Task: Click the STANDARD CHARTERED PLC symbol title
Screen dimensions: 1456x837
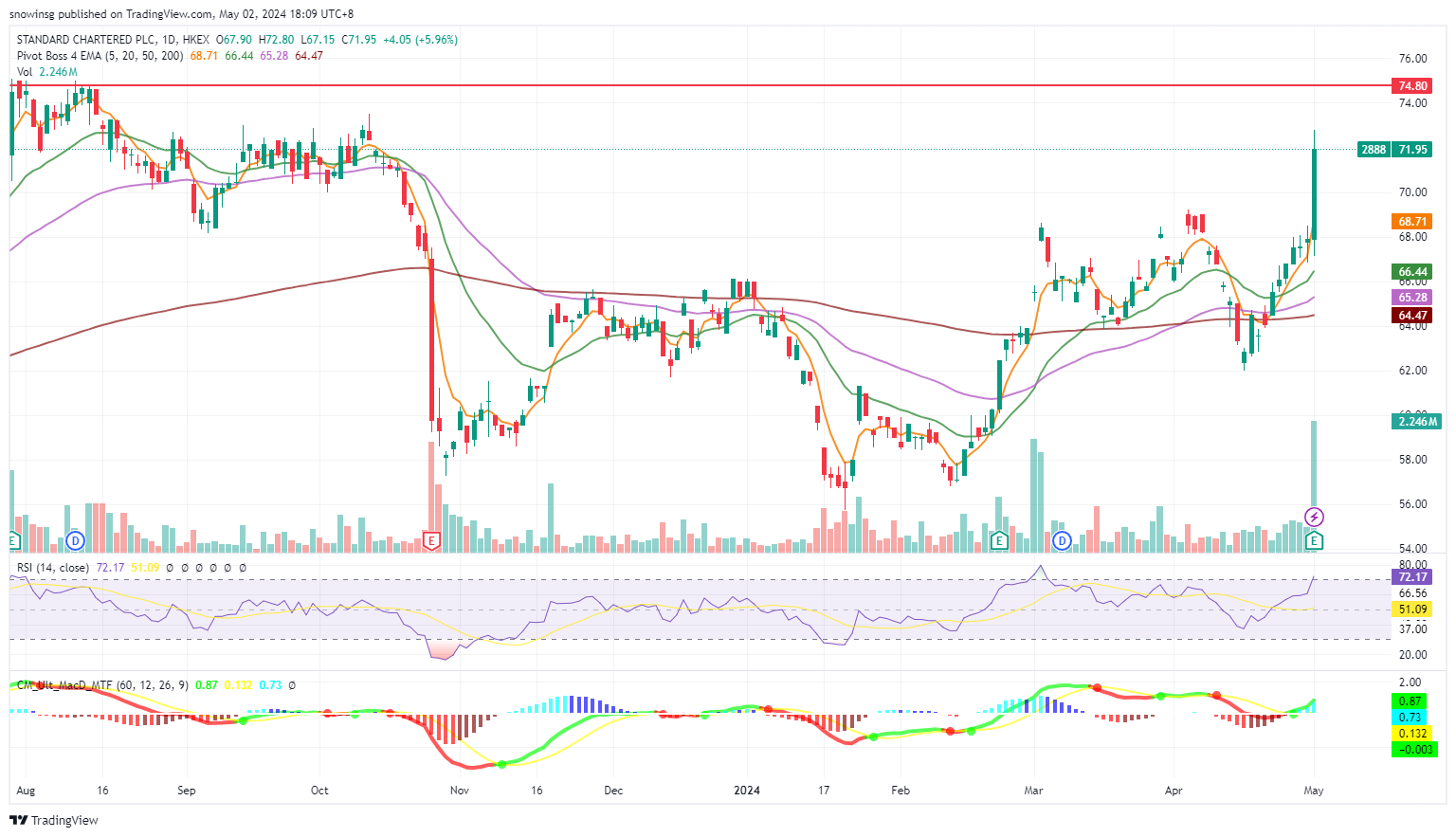Action: pyautogui.click(x=85, y=40)
